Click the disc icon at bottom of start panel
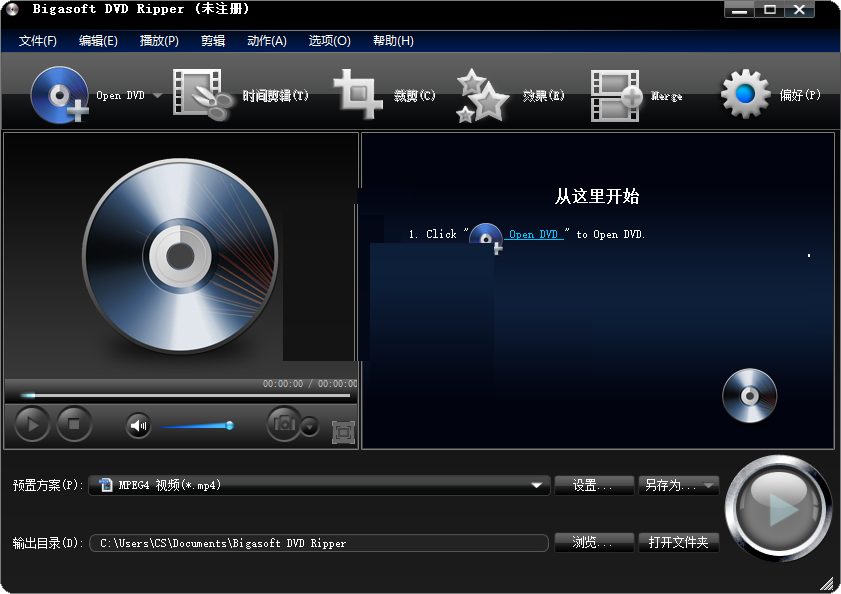Screen dimensions: 841x594 coord(749,396)
